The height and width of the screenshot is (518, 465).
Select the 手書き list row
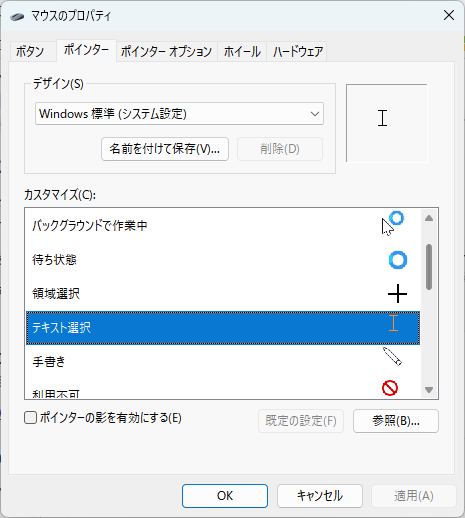[223, 361]
